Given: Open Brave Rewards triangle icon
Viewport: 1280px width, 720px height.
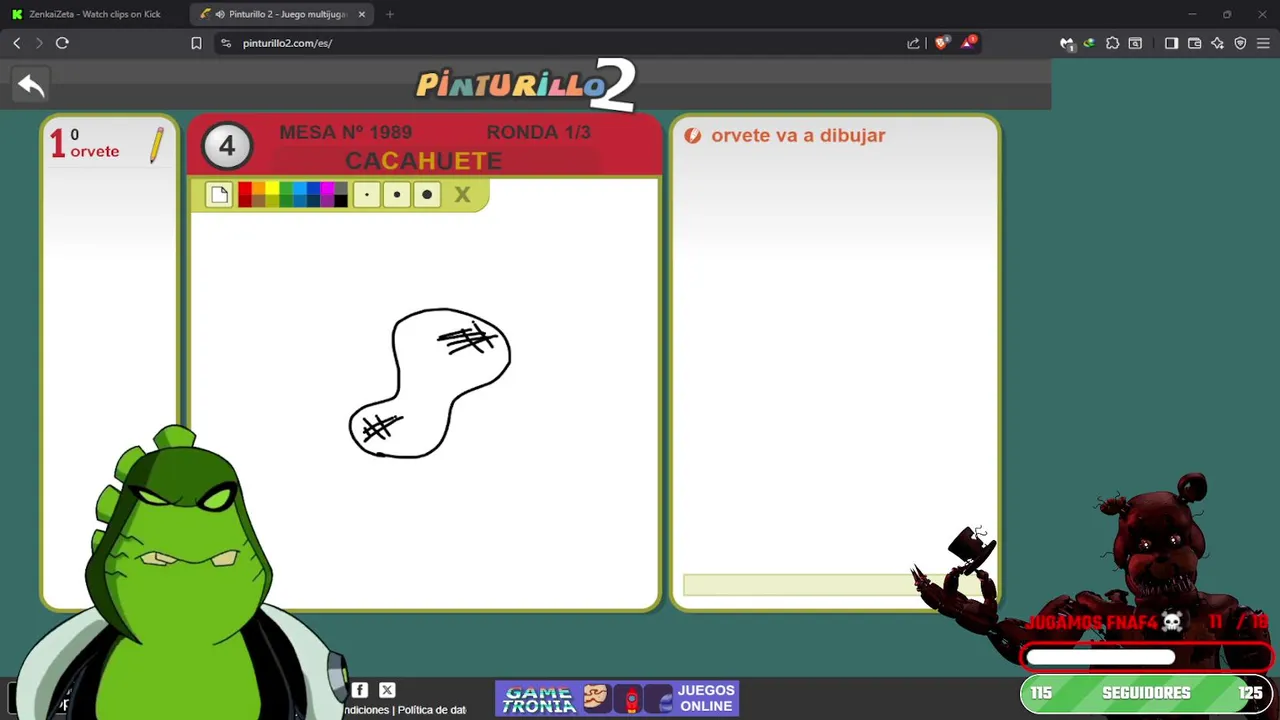Looking at the screenshot, I should 968,43.
